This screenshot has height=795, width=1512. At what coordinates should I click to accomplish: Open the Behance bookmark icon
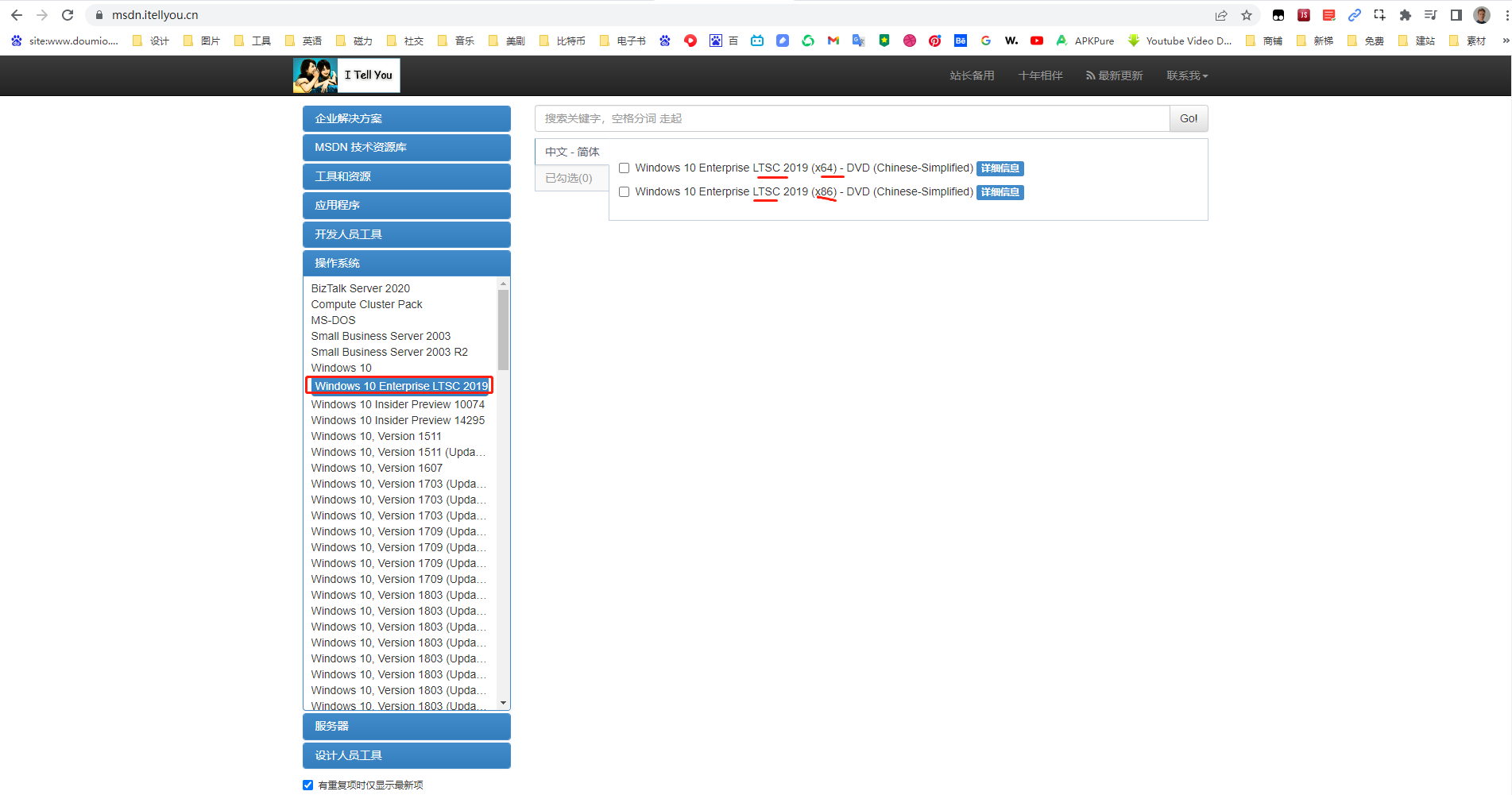(x=960, y=41)
